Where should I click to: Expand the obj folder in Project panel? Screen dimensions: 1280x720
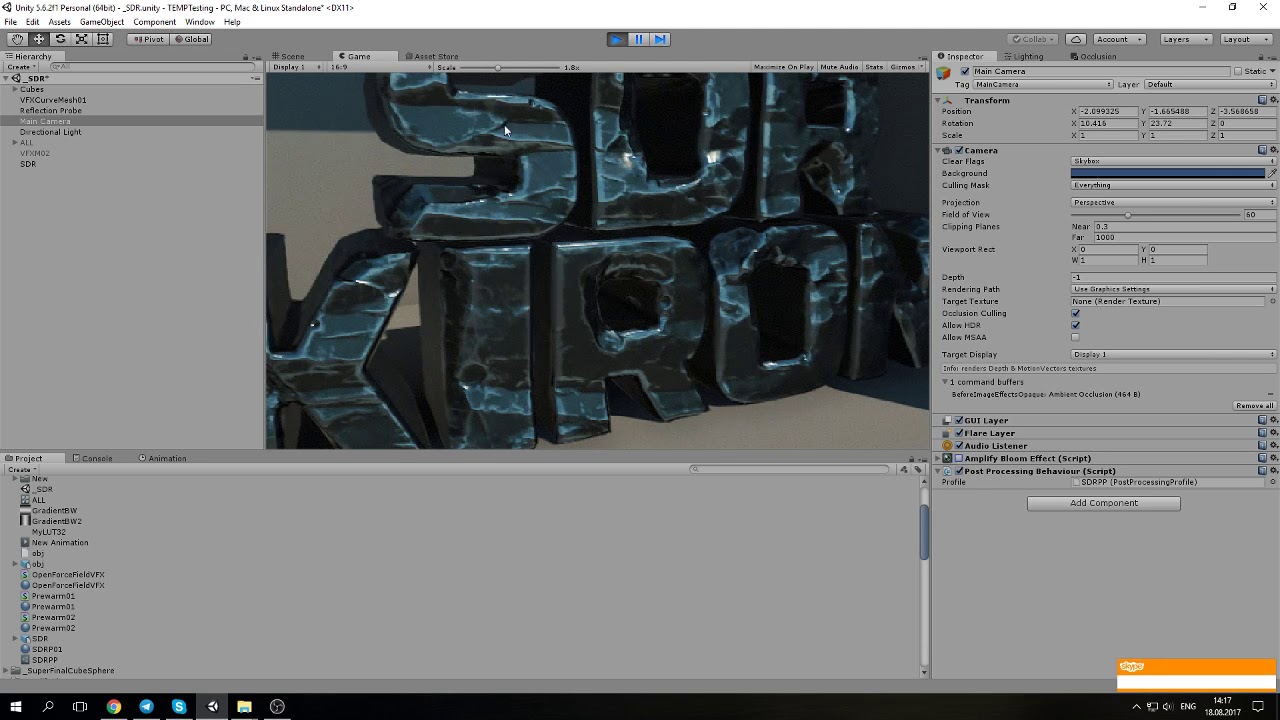pos(13,564)
